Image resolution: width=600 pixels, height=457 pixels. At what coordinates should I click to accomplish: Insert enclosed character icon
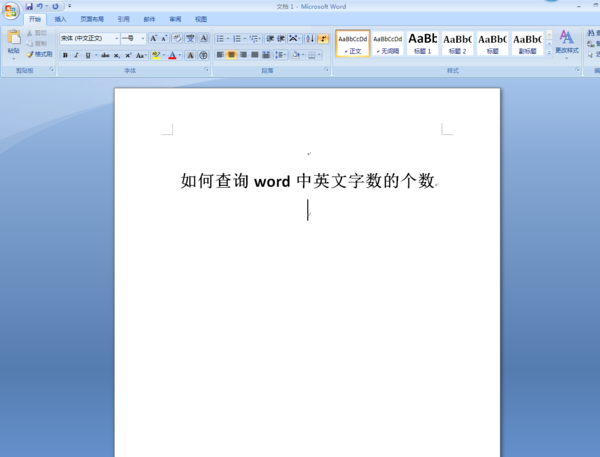[x=204, y=55]
